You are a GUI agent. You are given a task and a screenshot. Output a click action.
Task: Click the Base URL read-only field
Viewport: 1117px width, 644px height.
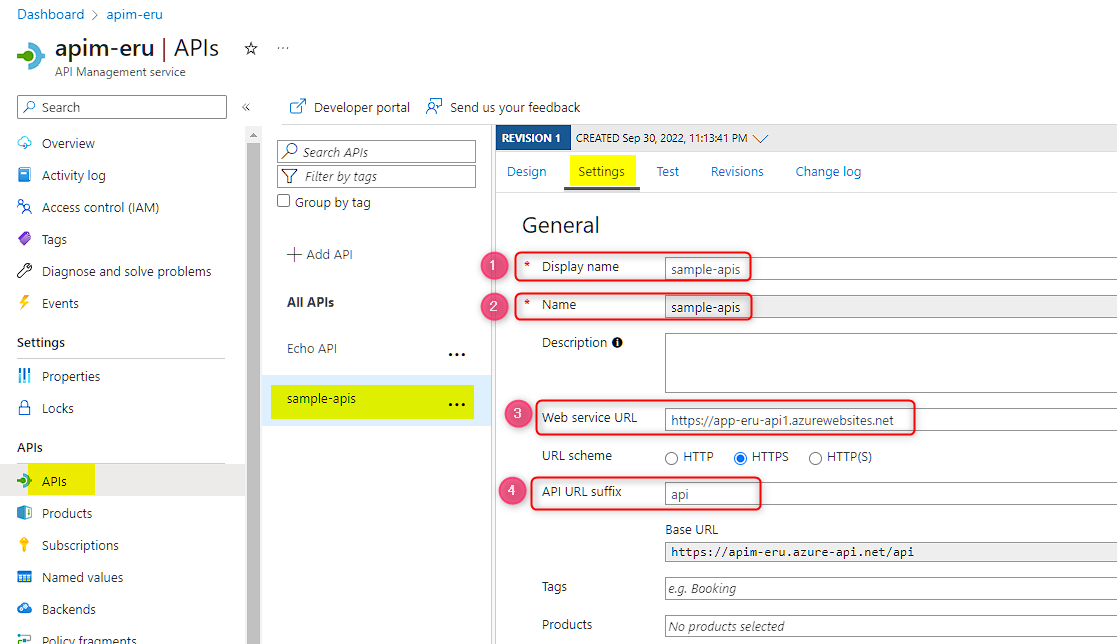click(x=890, y=552)
